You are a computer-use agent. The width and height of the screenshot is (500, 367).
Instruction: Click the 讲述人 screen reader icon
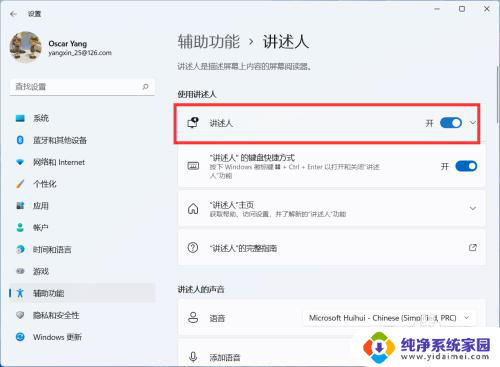(x=193, y=123)
